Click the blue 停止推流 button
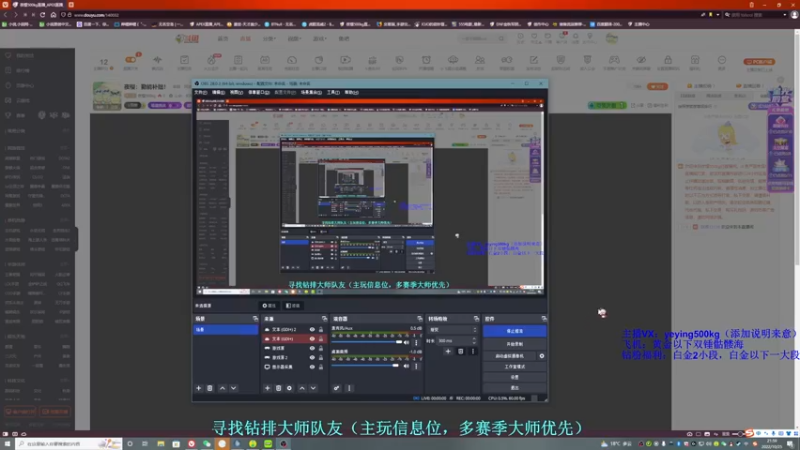The image size is (800, 450). coord(514,331)
